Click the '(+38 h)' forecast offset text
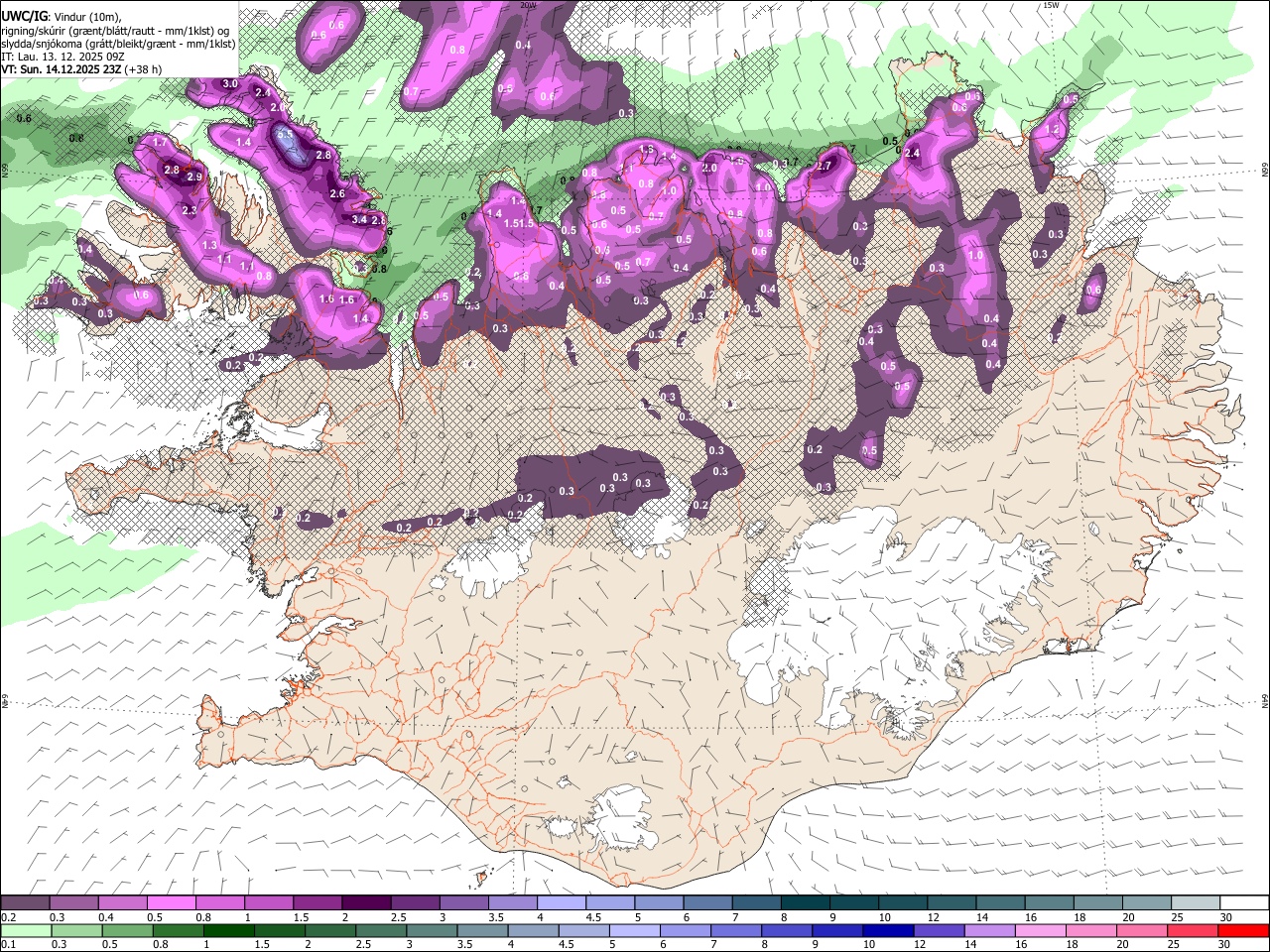Image resolution: width=1270 pixels, height=952 pixels. pyautogui.click(x=144, y=69)
